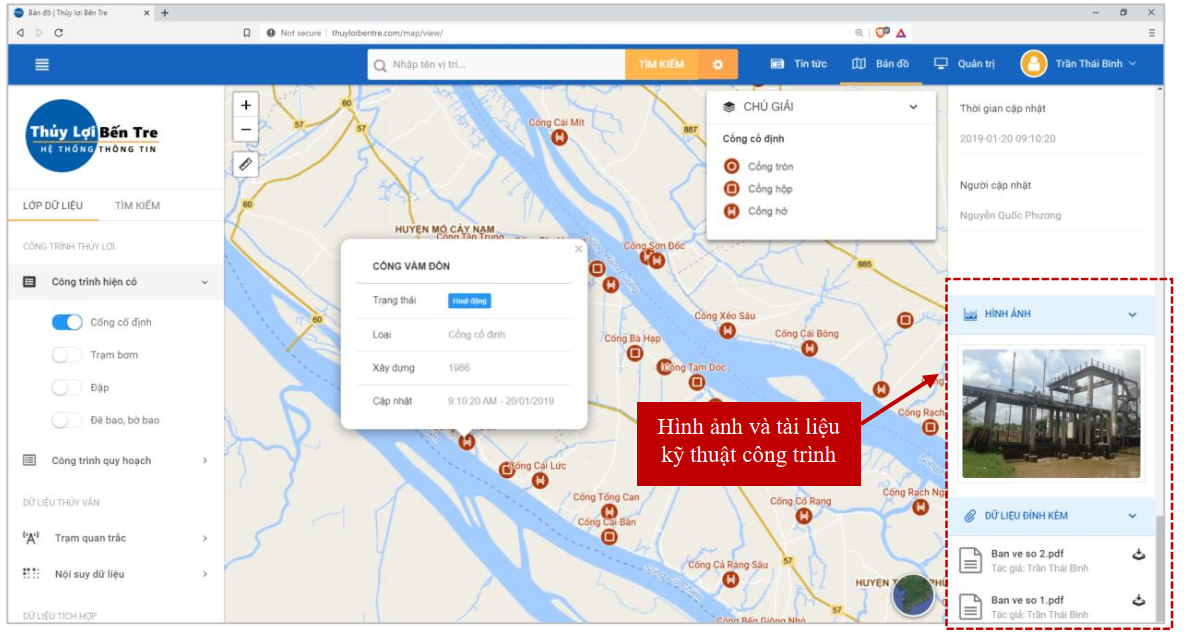
Task: Close the Cống Vàm Đồn popup
Action: click(578, 249)
